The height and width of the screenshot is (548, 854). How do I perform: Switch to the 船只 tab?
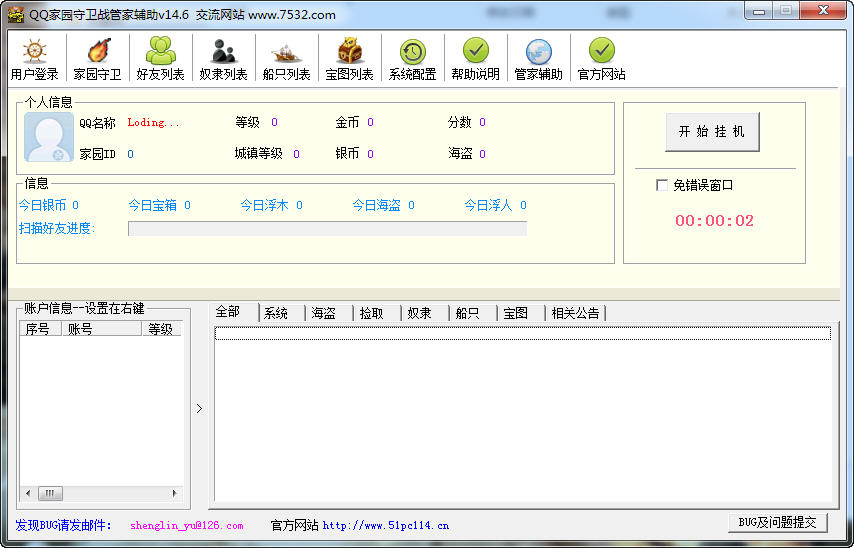pyautogui.click(x=467, y=313)
